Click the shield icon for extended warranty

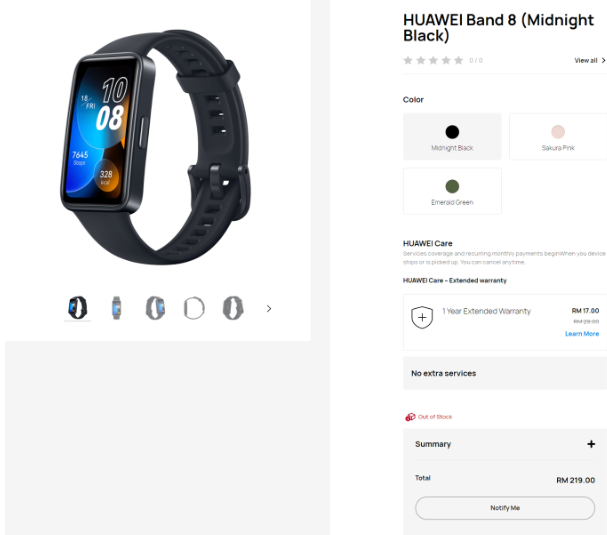tap(422, 317)
